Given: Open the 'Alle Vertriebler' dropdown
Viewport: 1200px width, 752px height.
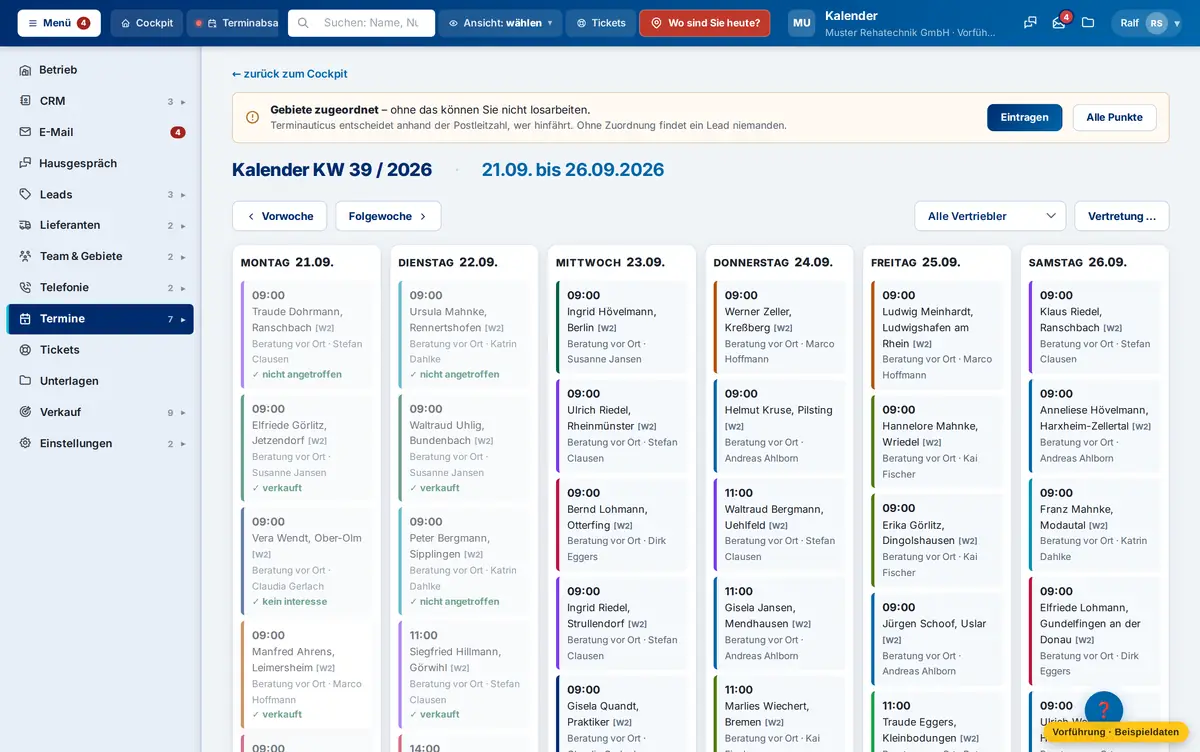Looking at the screenshot, I should pos(990,216).
